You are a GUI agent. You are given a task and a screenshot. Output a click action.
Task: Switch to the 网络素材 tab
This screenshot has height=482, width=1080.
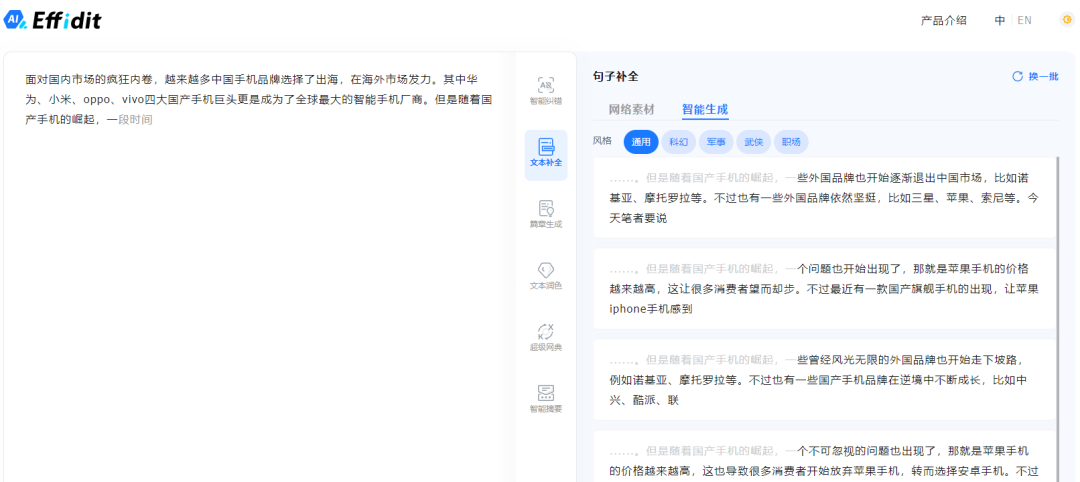point(631,109)
